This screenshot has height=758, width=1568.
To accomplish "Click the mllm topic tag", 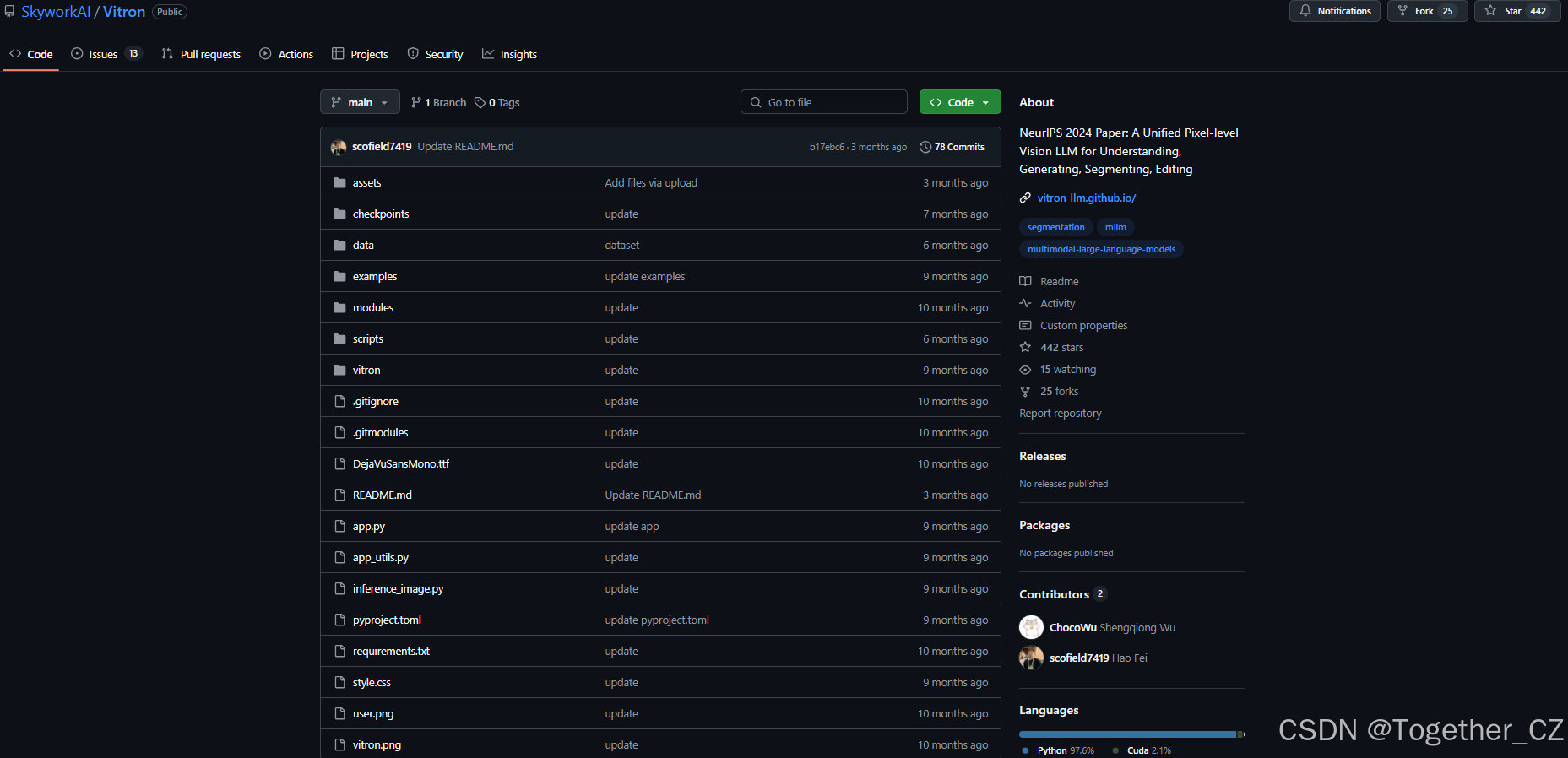I will [1115, 227].
